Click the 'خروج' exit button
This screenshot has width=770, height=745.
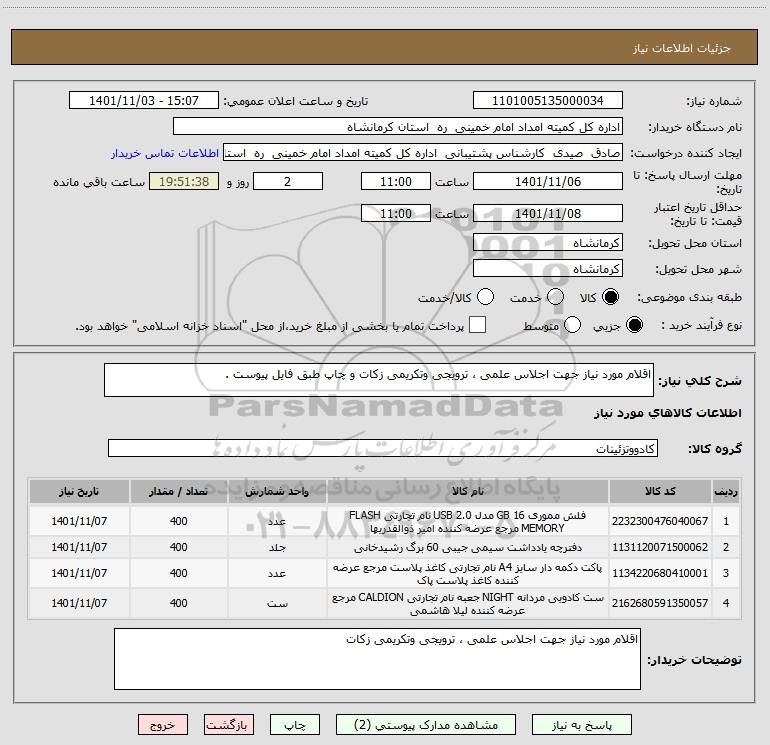163,725
